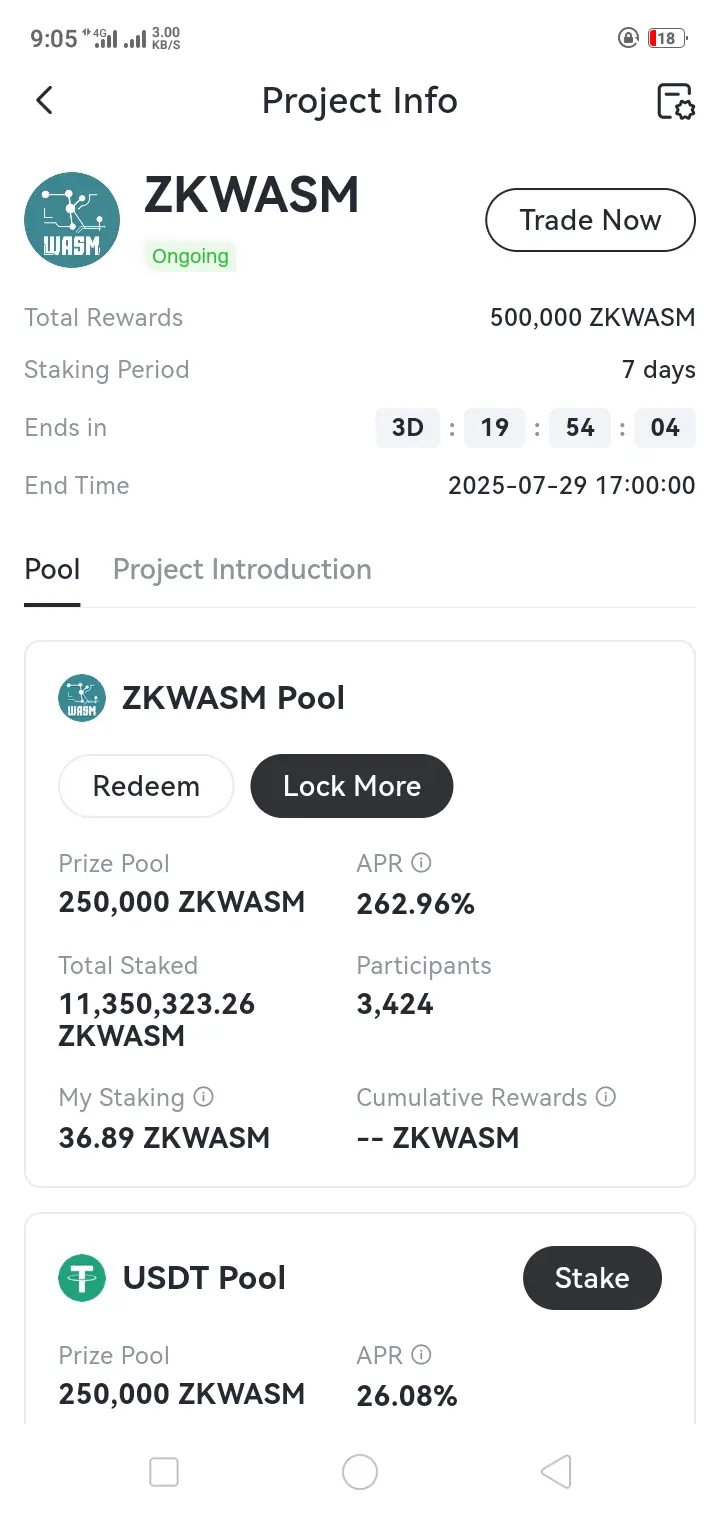Tap the ZKWASM Pool small logo icon
This screenshot has height=1520, width=720.
coord(82,698)
